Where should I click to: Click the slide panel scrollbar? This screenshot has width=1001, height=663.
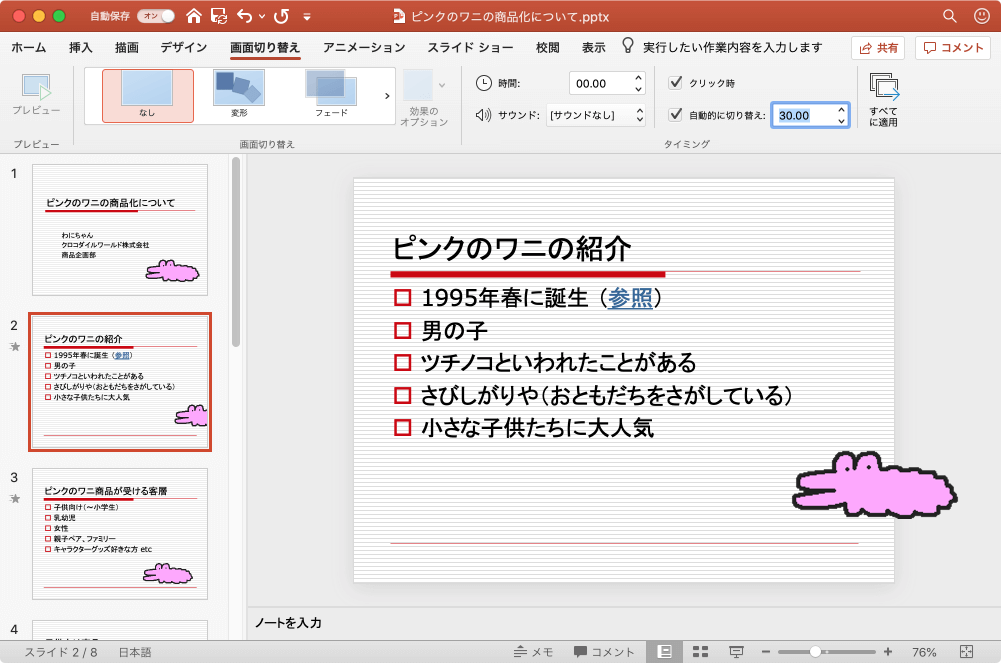click(x=236, y=252)
